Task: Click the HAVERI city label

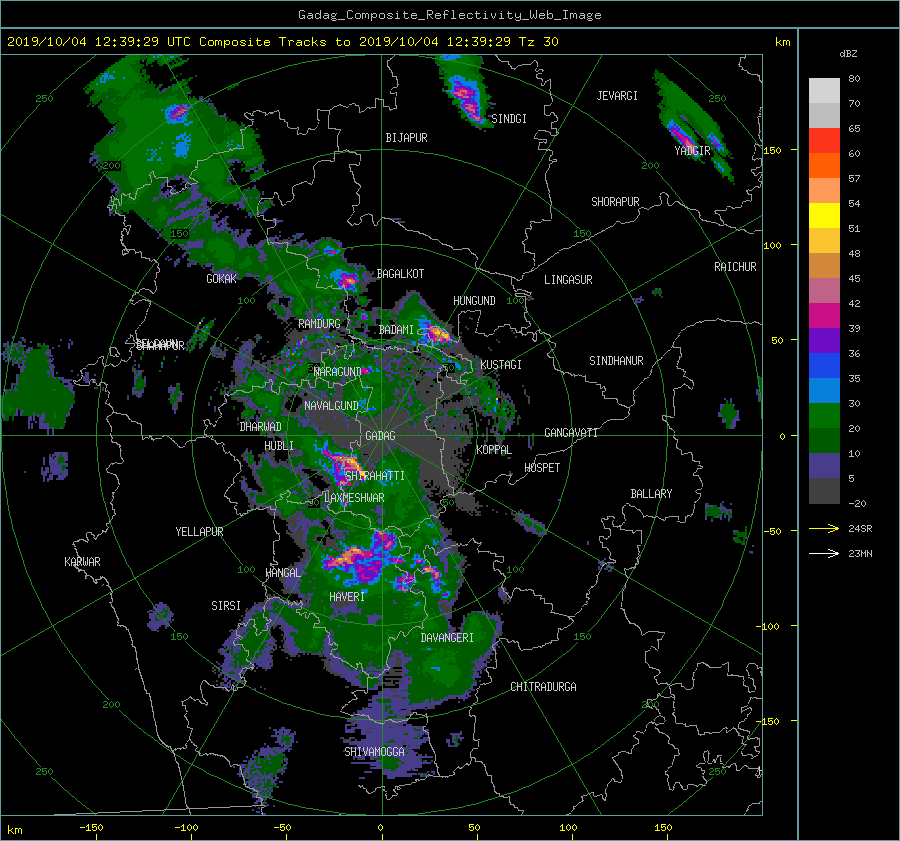Action: point(347,597)
